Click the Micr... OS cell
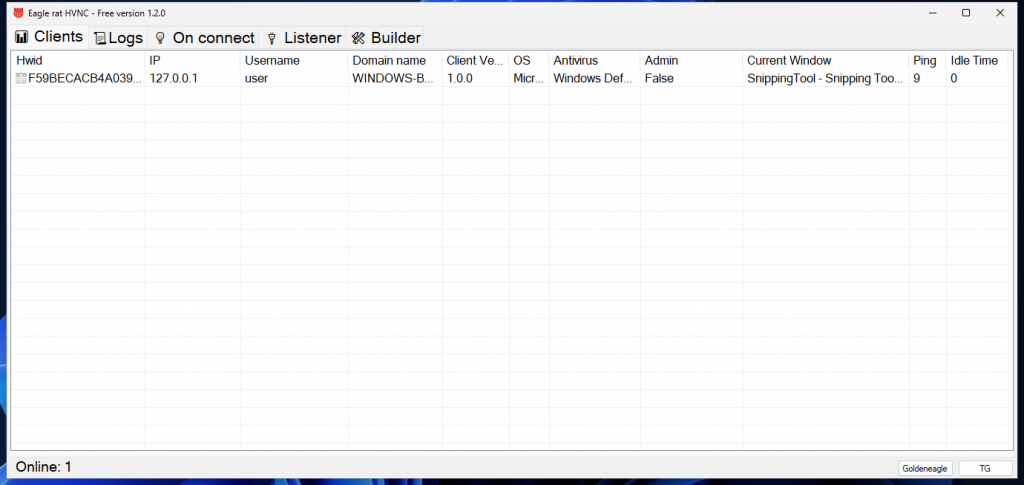This screenshot has width=1024, height=485. [x=529, y=78]
